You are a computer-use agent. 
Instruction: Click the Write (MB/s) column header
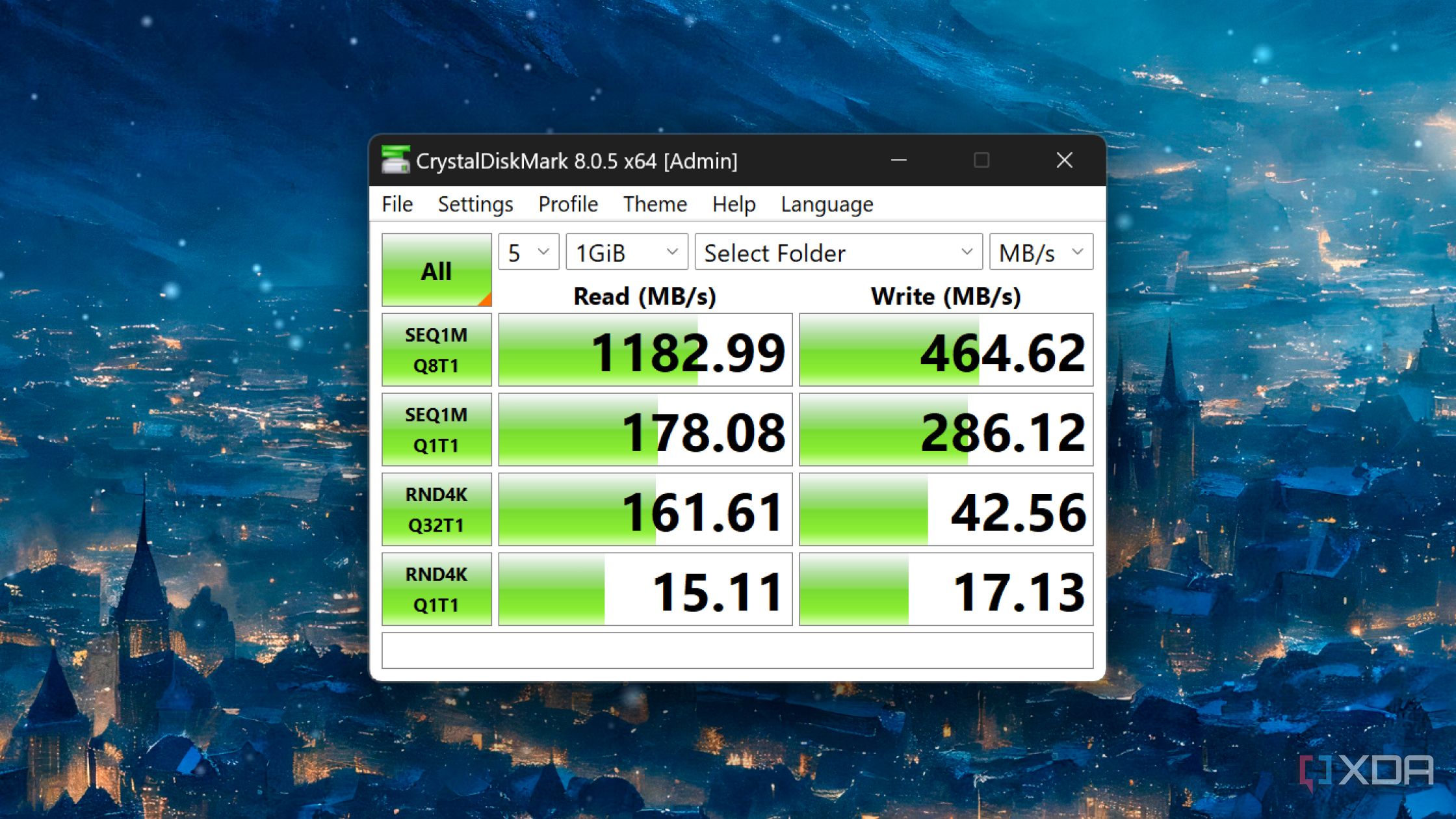[x=946, y=296]
